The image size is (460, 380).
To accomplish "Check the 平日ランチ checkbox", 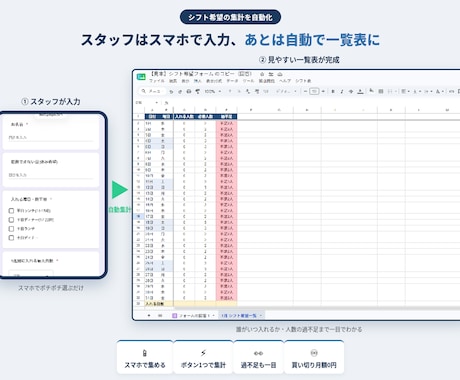I will pyautogui.click(x=11, y=211).
